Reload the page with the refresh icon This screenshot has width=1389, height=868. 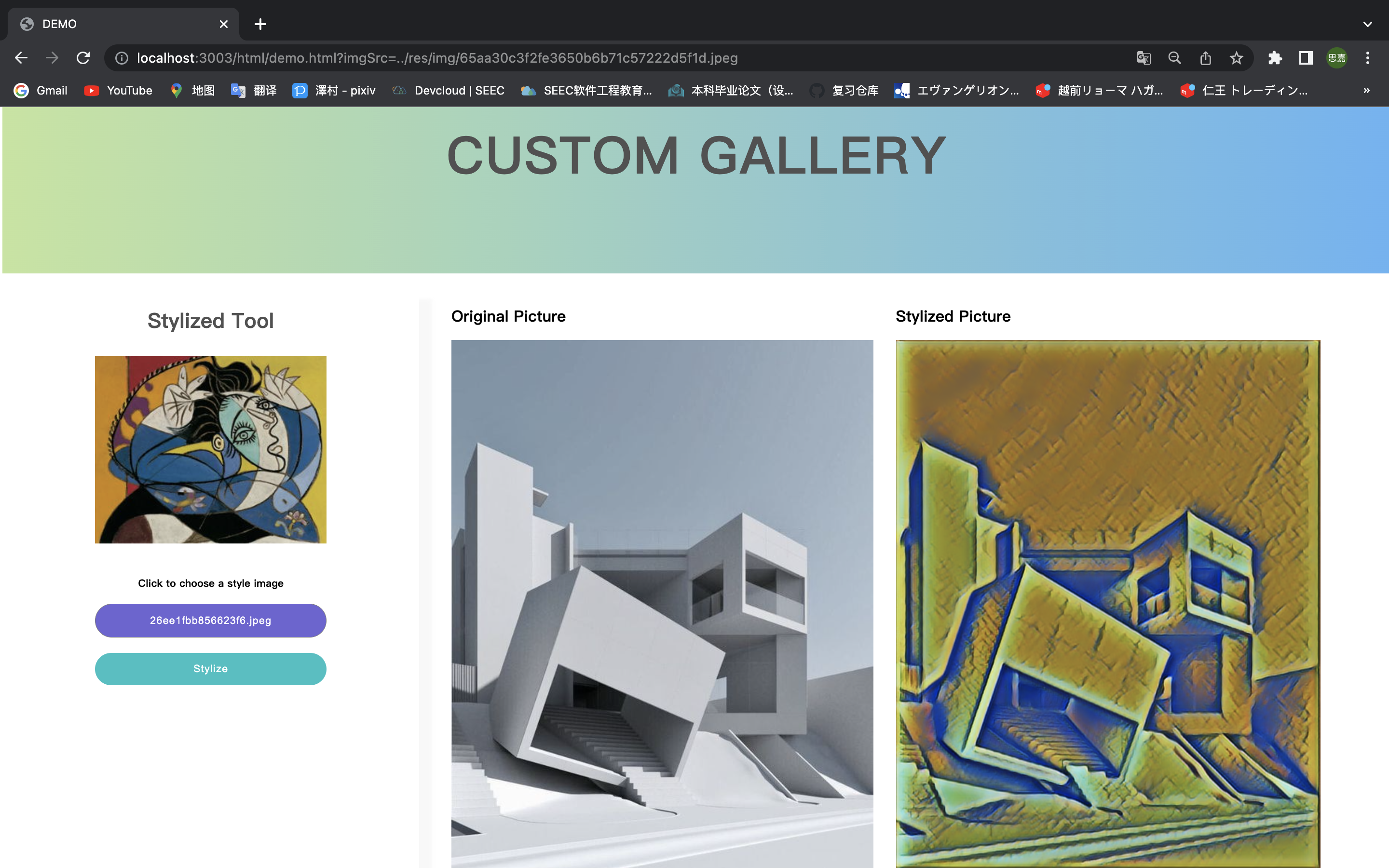coord(83,58)
